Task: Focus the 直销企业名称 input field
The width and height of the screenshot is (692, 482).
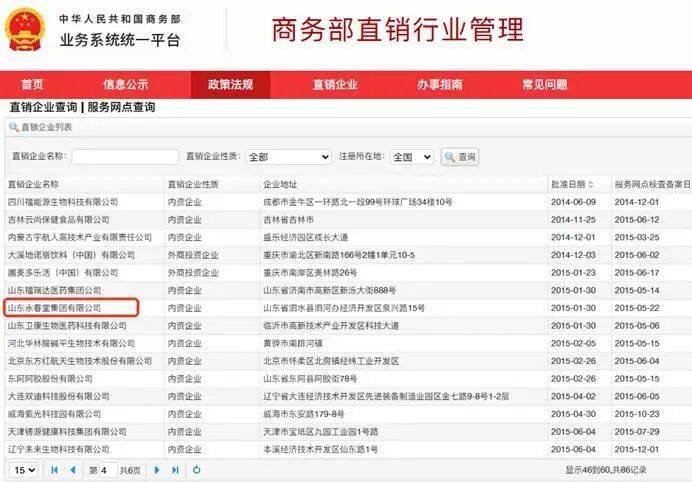Action: pos(125,157)
